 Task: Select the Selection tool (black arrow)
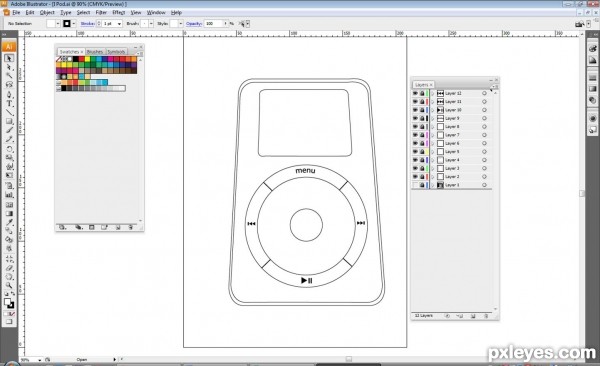(x=9, y=58)
